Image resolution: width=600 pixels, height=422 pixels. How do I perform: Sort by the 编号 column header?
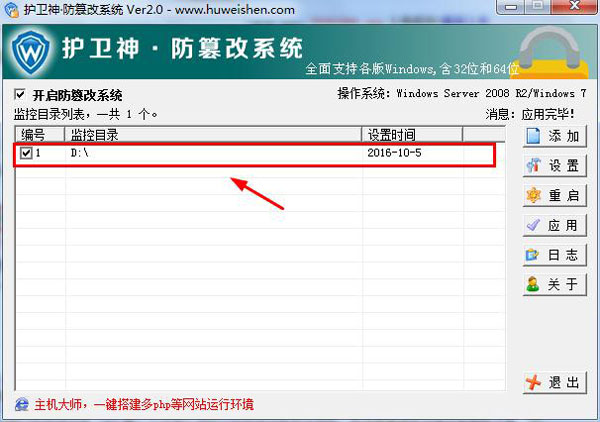coord(40,135)
